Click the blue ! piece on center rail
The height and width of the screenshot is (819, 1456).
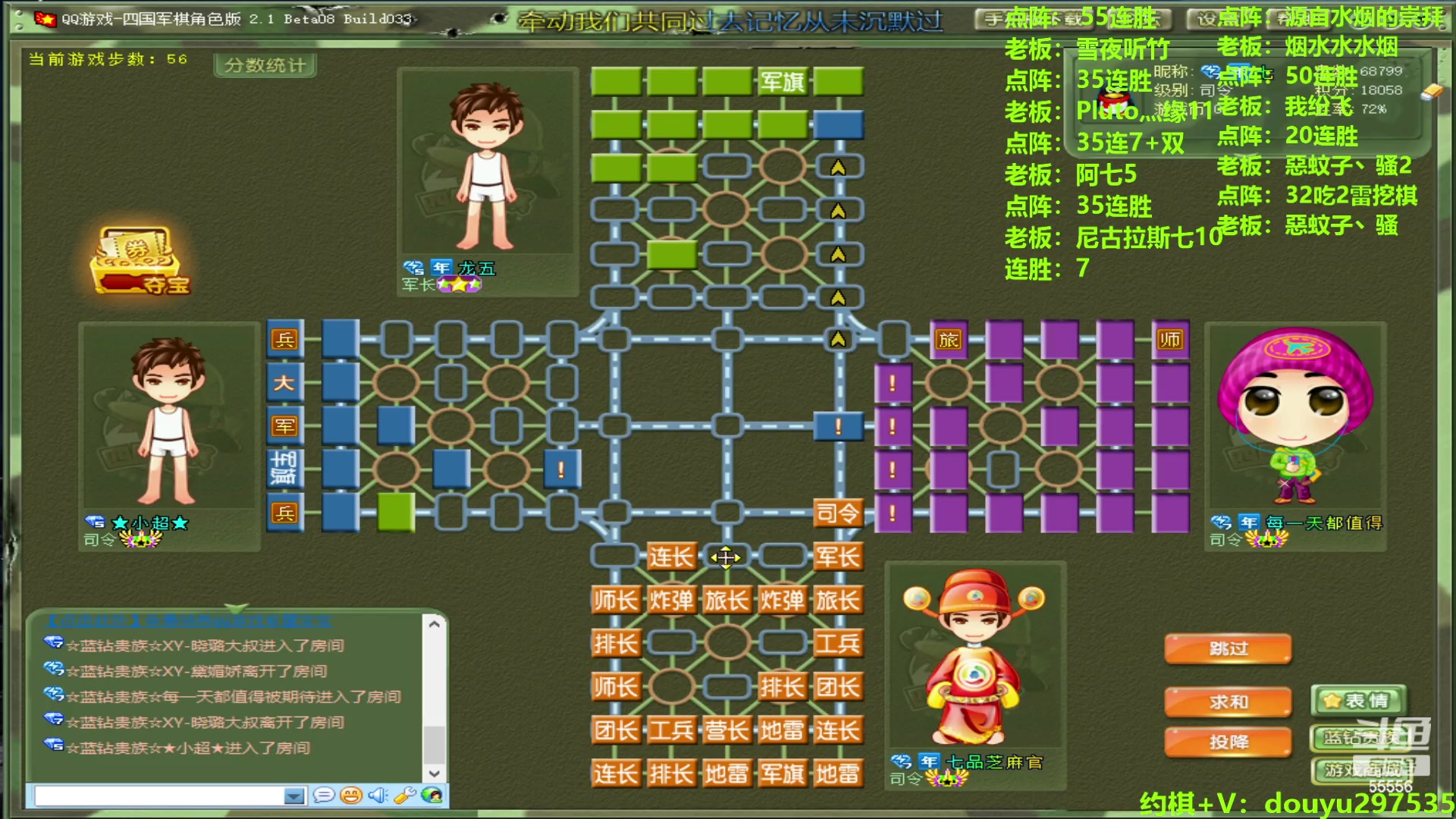838,426
